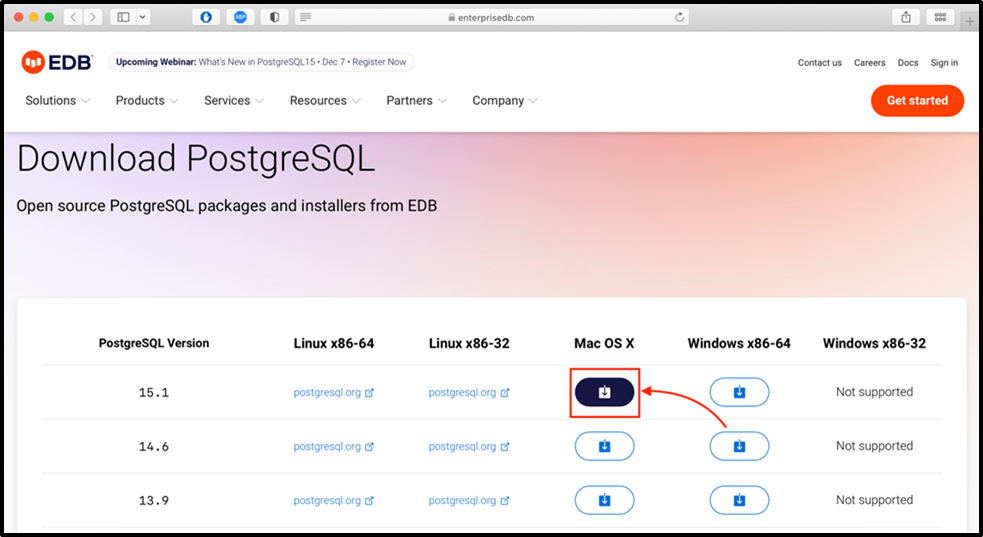Image resolution: width=983 pixels, height=537 pixels.
Task: Open the Sign in link
Action: pos(943,63)
